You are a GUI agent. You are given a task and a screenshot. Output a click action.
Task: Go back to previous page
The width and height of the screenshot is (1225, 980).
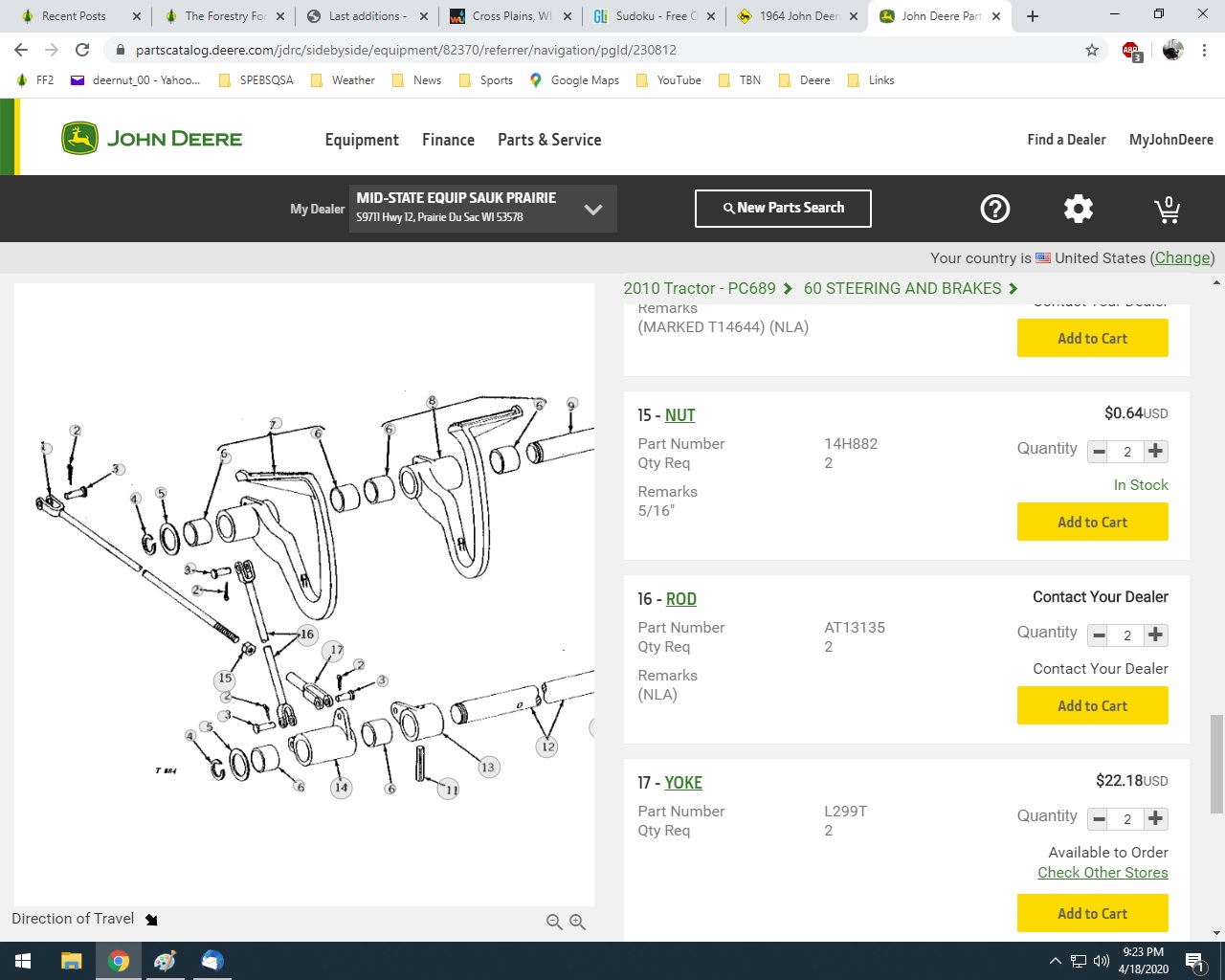(21, 50)
